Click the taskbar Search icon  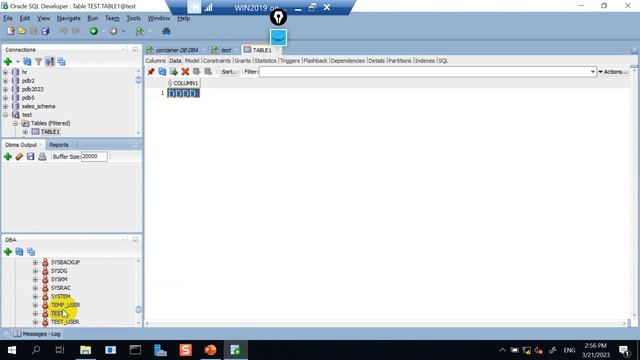[x=36, y=350]
